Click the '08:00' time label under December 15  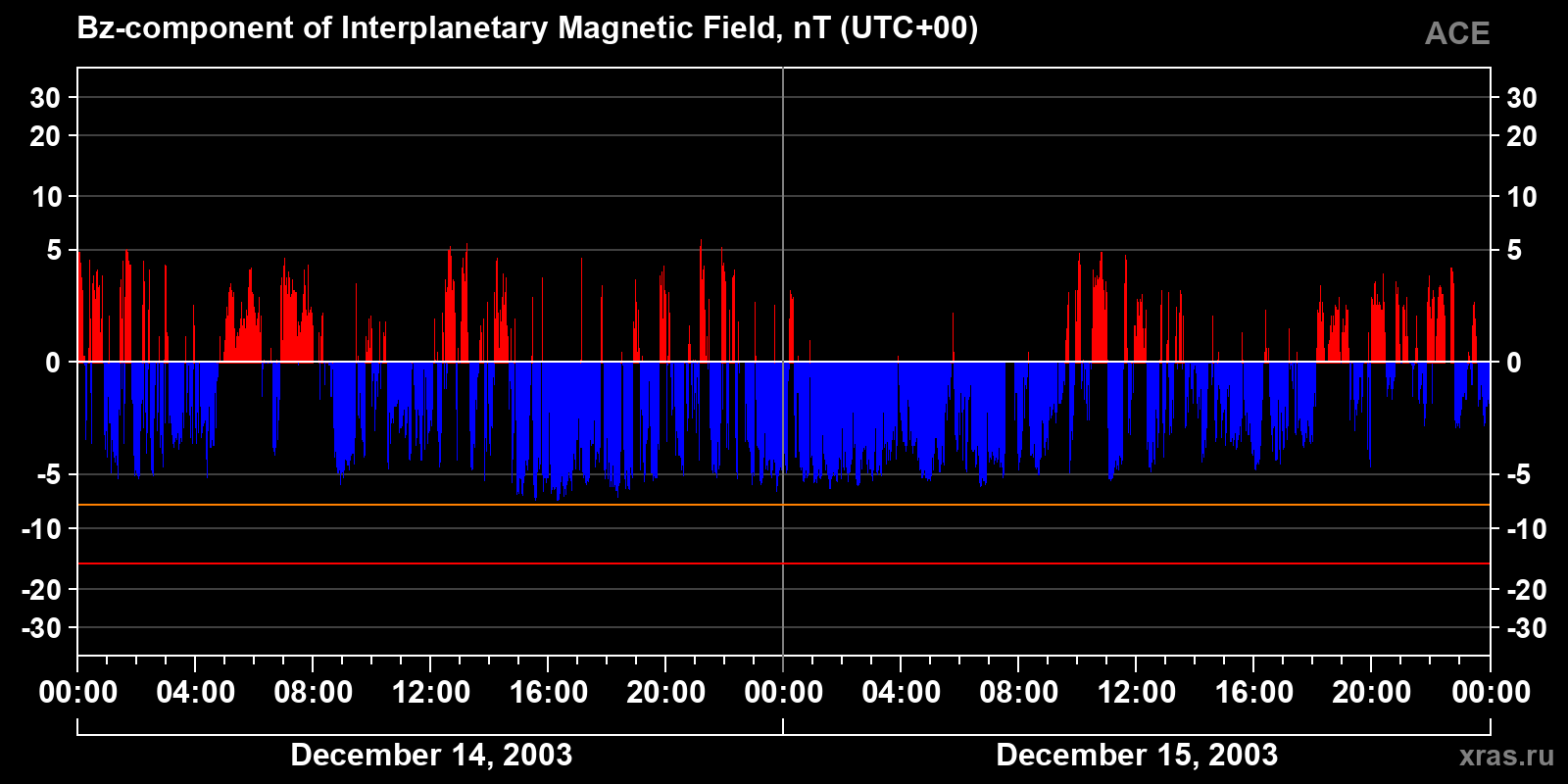pyautogui.click(x=1019, y=693)
